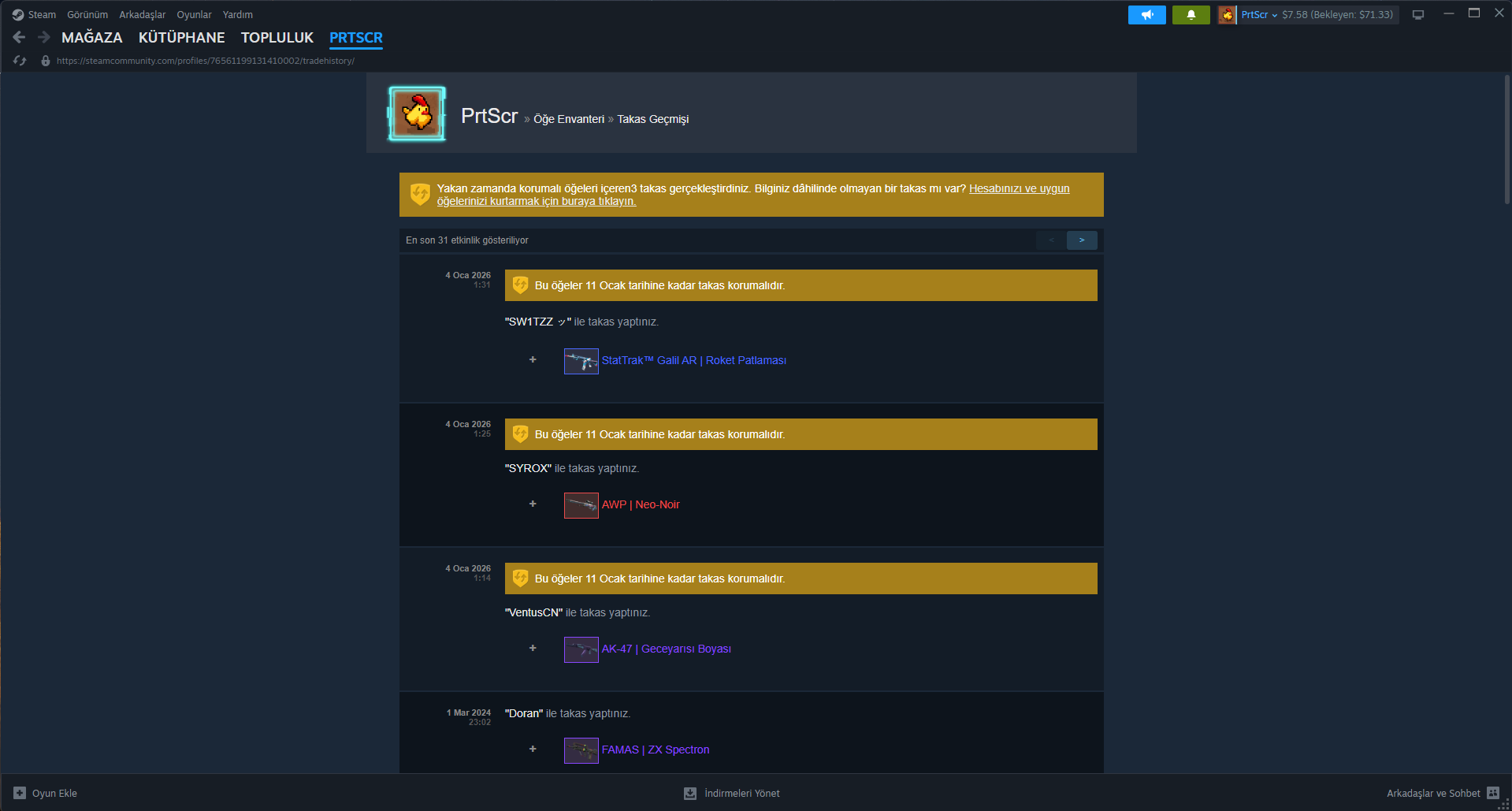Click the 1 Mar 2024 trade date
The height and width of the screenshot is (811, 1512).
(x=469, y=712)
